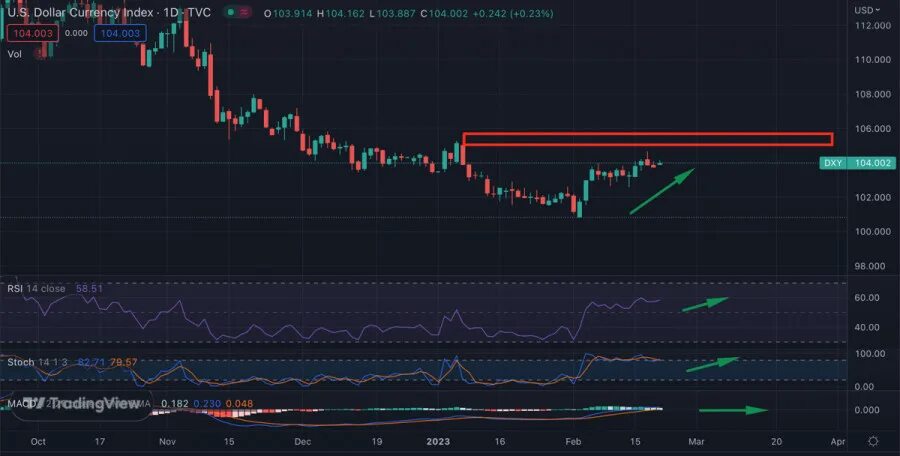This screenshot has width=900, height=456.
Task: Click the MACD value 0.230
Action: pyautogui.click(x=207, y=404)
